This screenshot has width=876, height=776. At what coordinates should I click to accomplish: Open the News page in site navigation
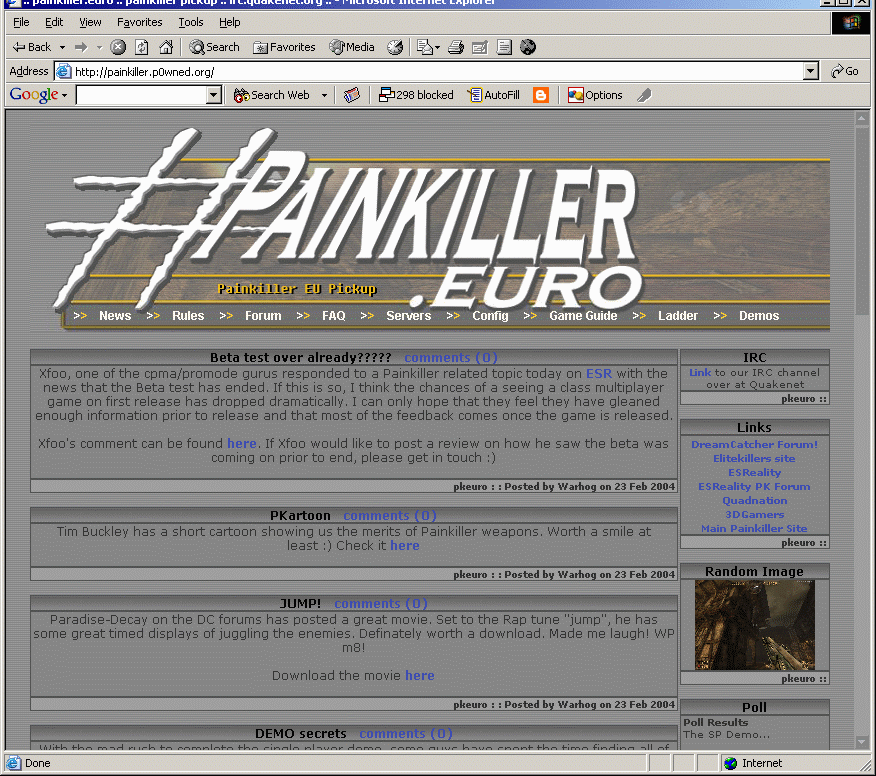tap(115, 316)
